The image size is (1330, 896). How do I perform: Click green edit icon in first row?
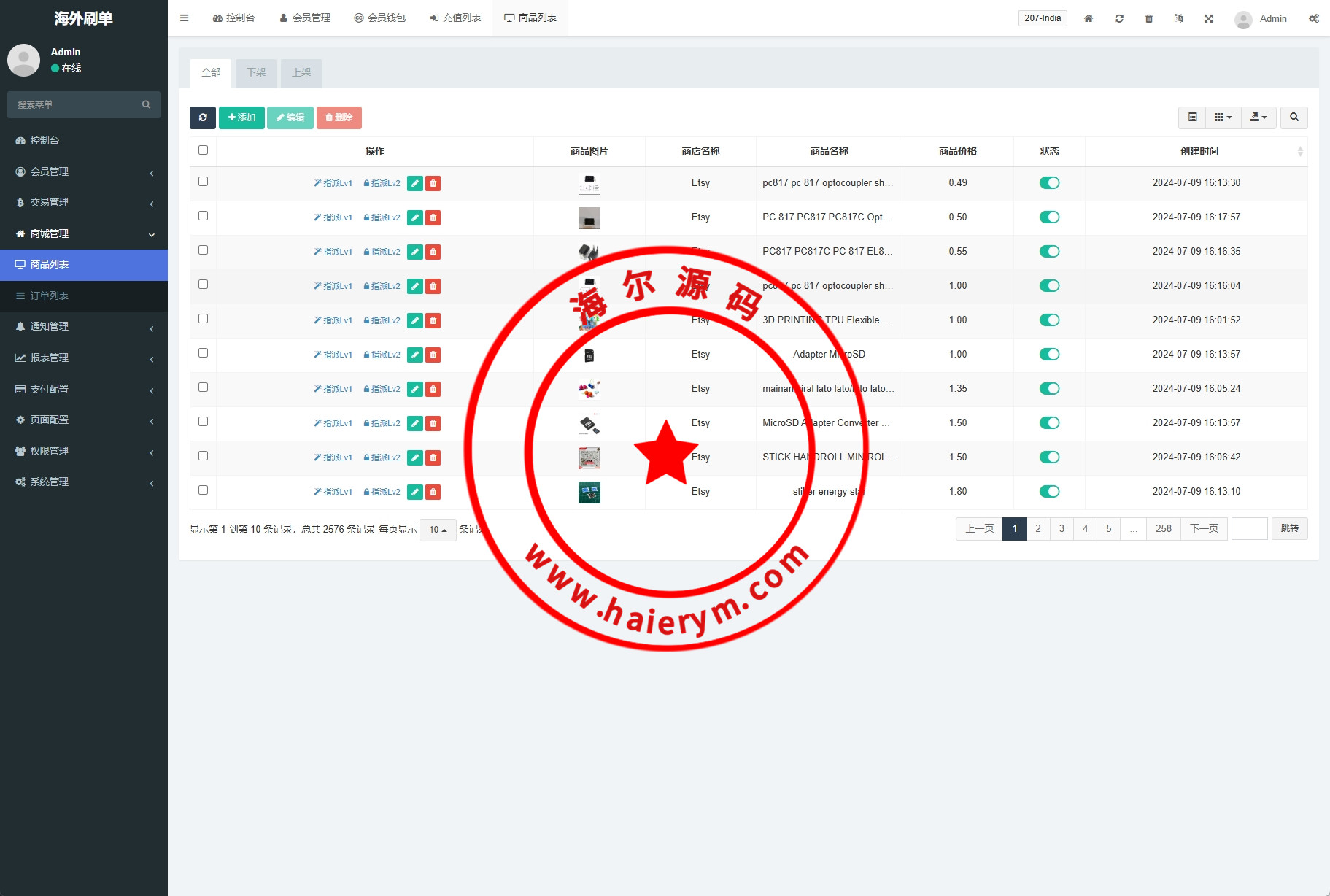click(x=414, y=184)
